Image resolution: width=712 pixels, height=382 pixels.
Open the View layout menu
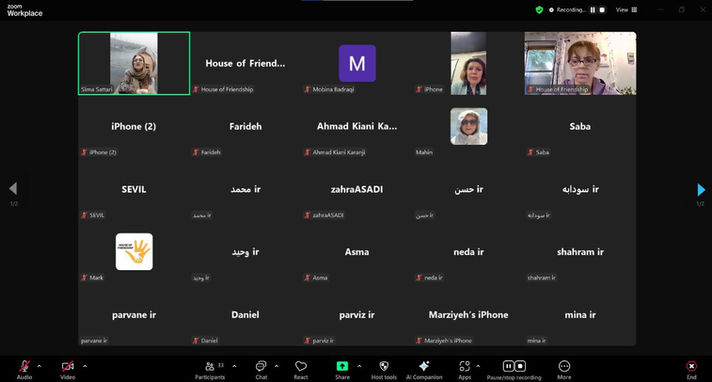pyautogui.click(x=626, y=10)
